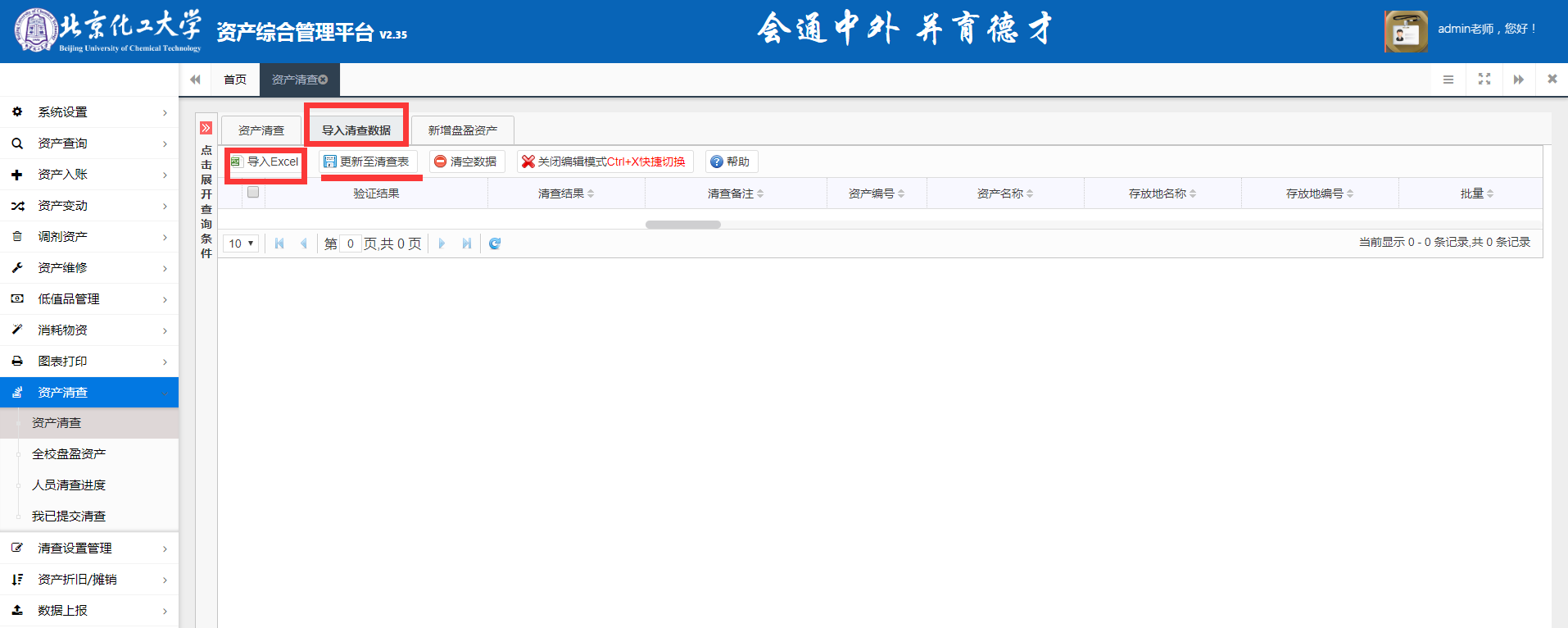Click the refresh icon in pagination bar

(x=495, y=243)
